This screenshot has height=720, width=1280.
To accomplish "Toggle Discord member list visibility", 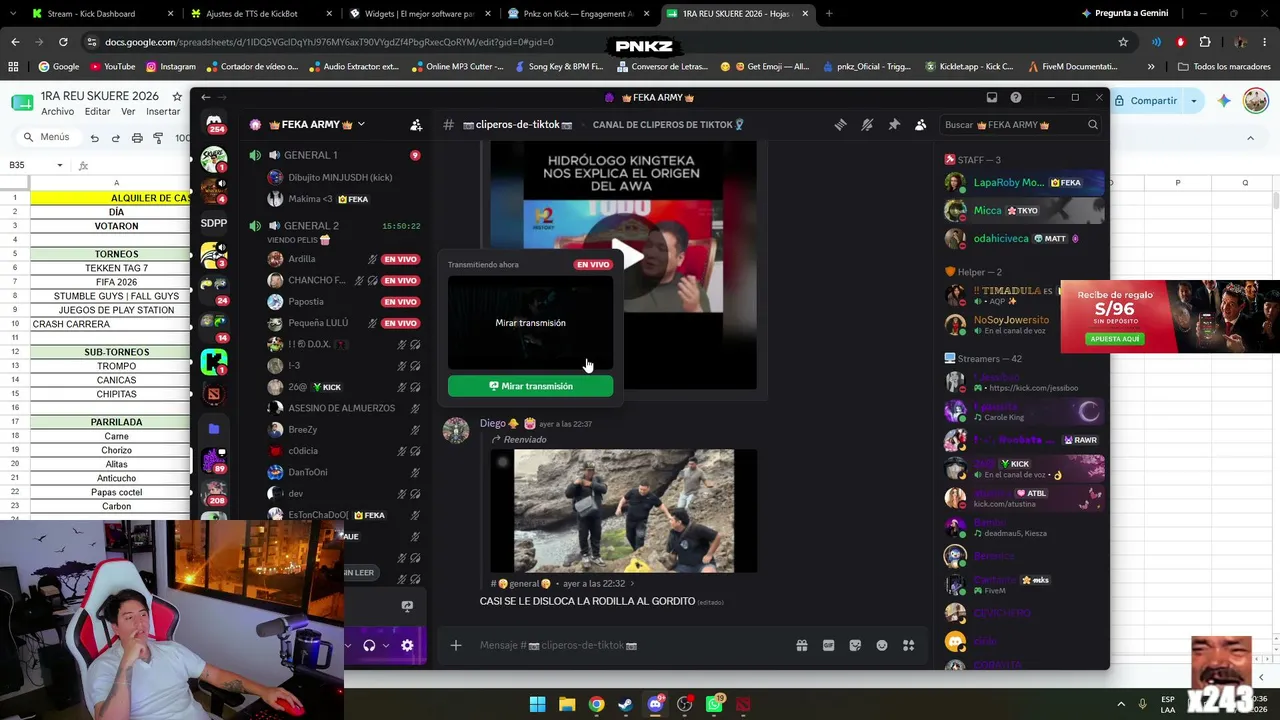I will (920, 125).
